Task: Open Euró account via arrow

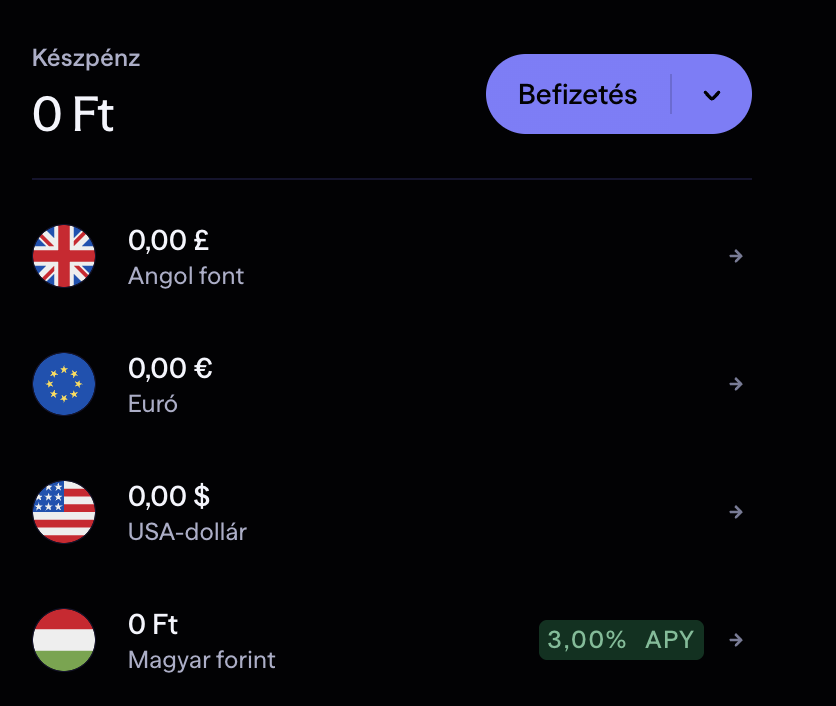Action: [x=736, y=384]
